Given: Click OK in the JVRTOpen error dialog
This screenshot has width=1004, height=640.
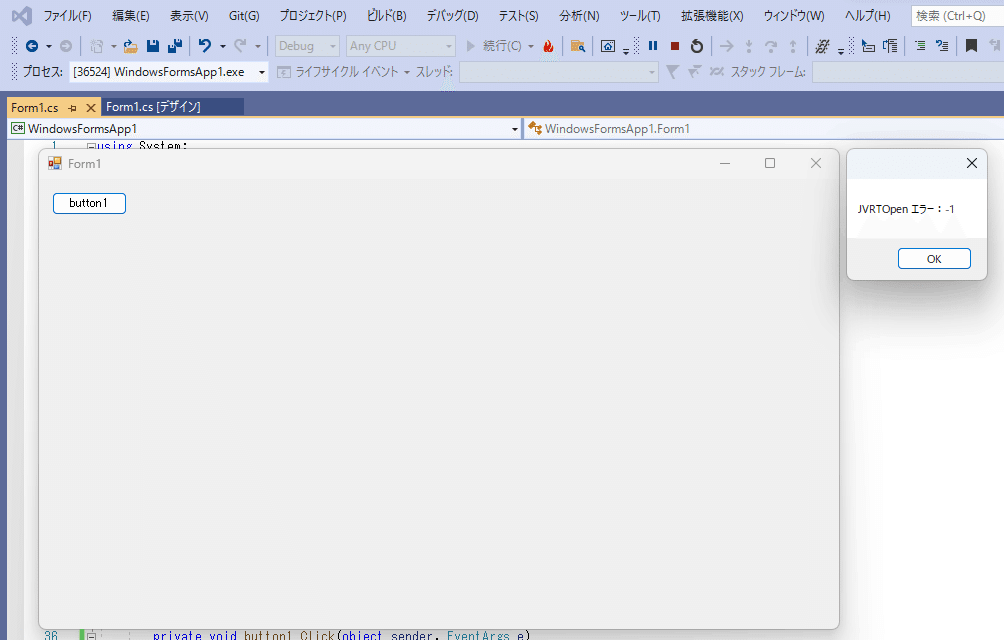Looking at the screenshot, I should (934, 259).
